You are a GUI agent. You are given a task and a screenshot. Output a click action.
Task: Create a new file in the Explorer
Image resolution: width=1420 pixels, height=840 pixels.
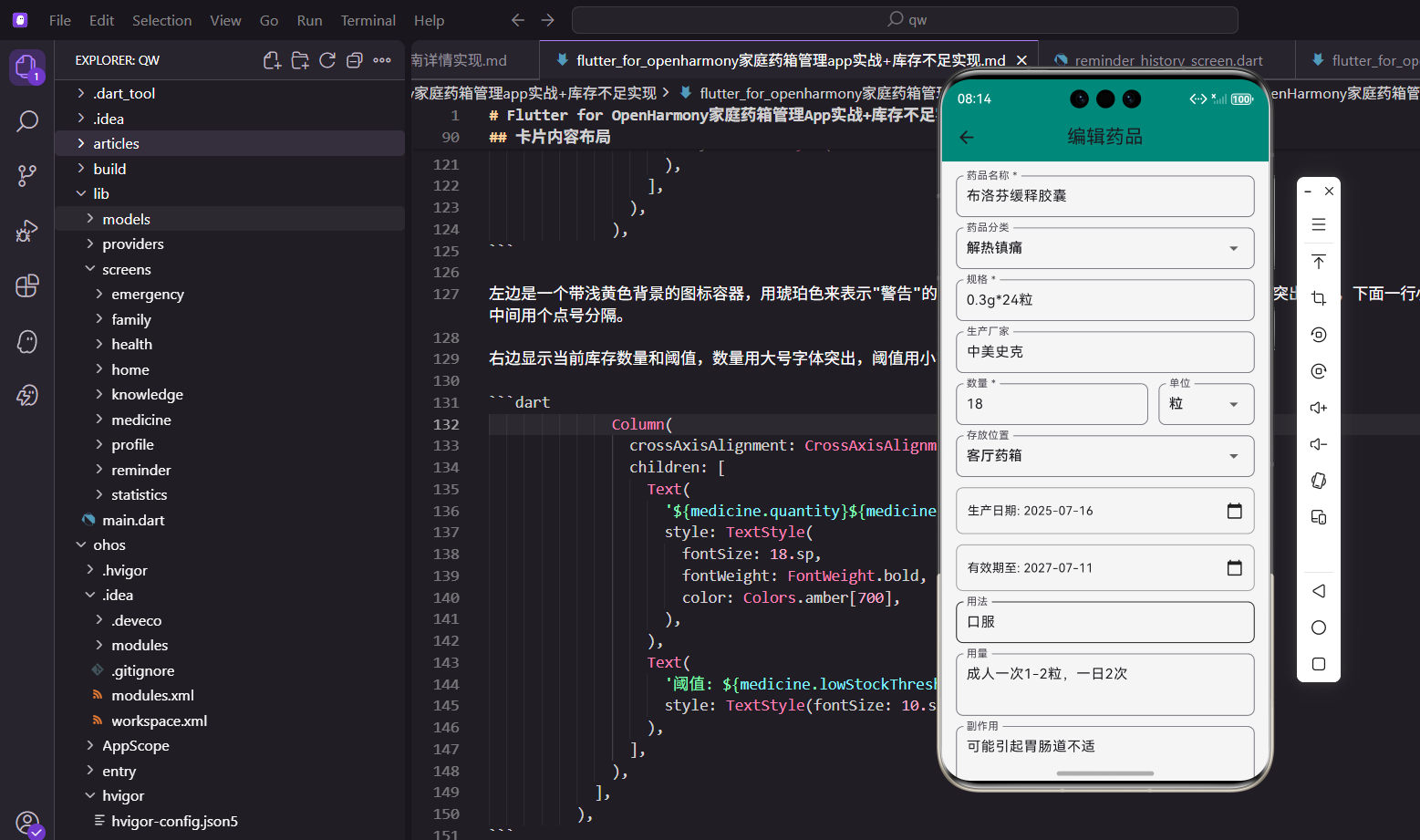coord(271,58)
